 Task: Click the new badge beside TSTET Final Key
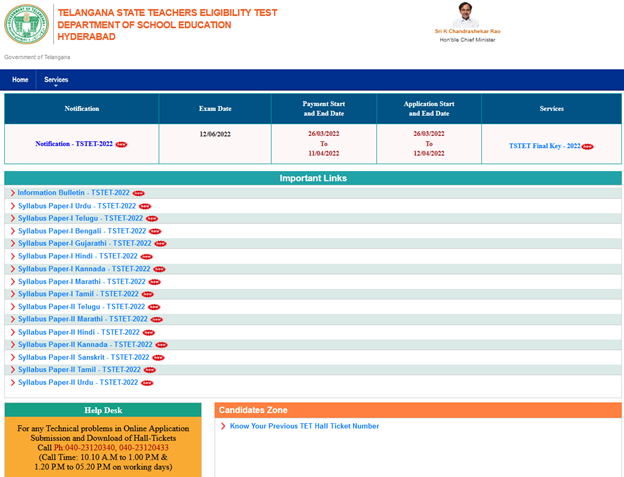click(x=587, y=147)
